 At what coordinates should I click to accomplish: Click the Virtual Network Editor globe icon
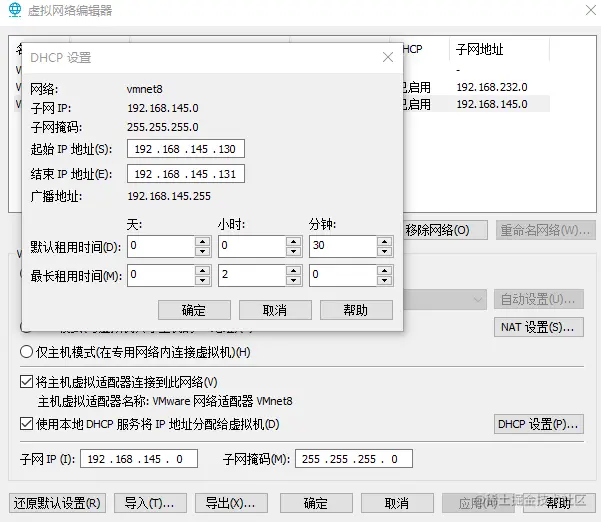[15, 10]
